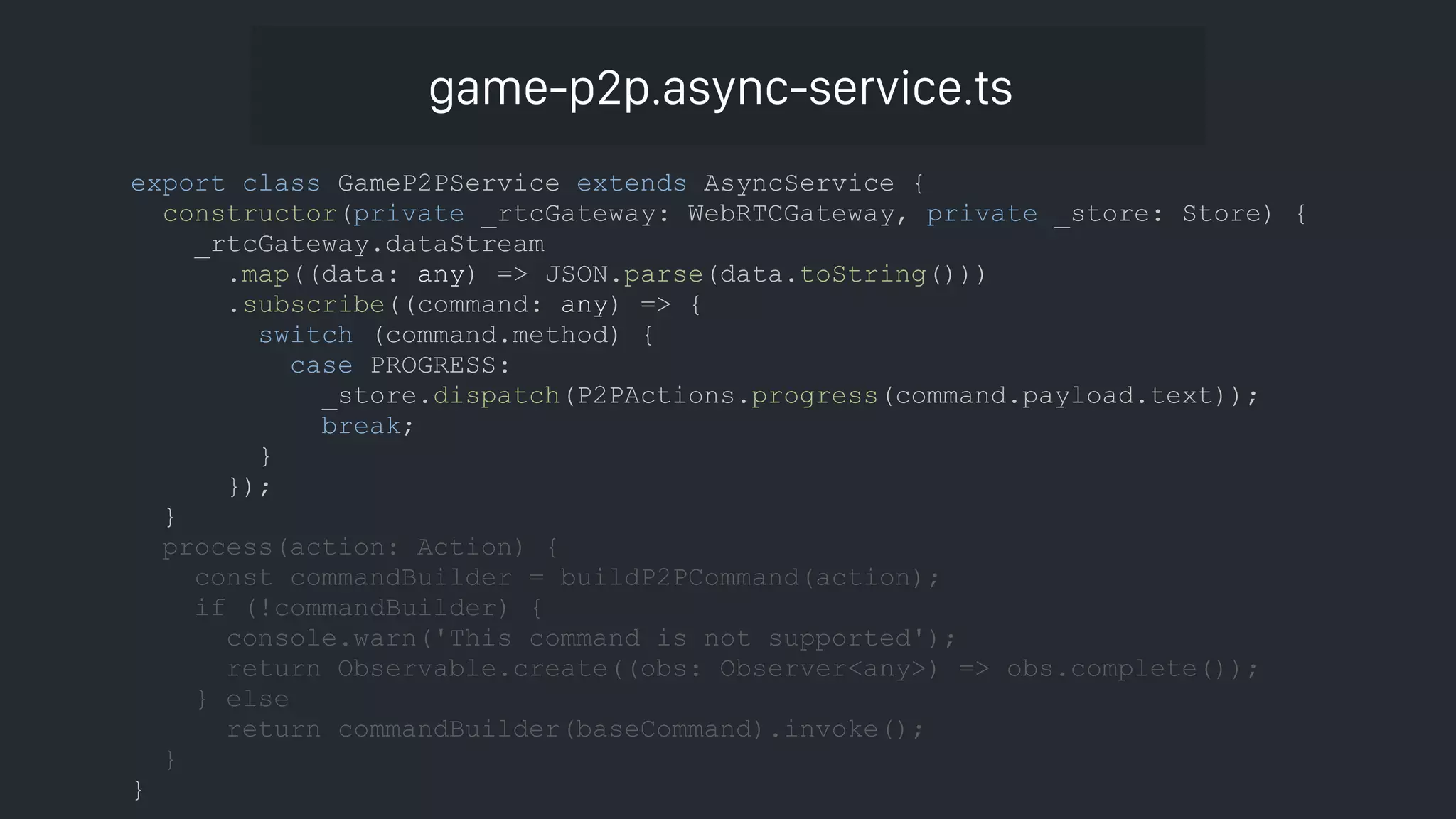The width and height of the screenshot is (1456, 819).
Task: Click the 'extends' keyword
Action: tap(631, 183)
